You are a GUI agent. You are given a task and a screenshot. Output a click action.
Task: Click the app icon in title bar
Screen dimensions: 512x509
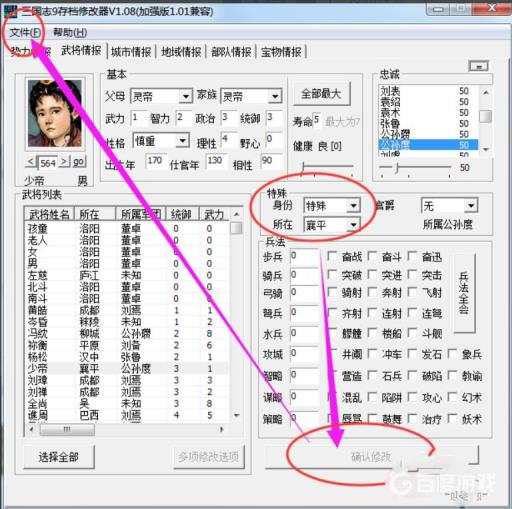[11, 12]
